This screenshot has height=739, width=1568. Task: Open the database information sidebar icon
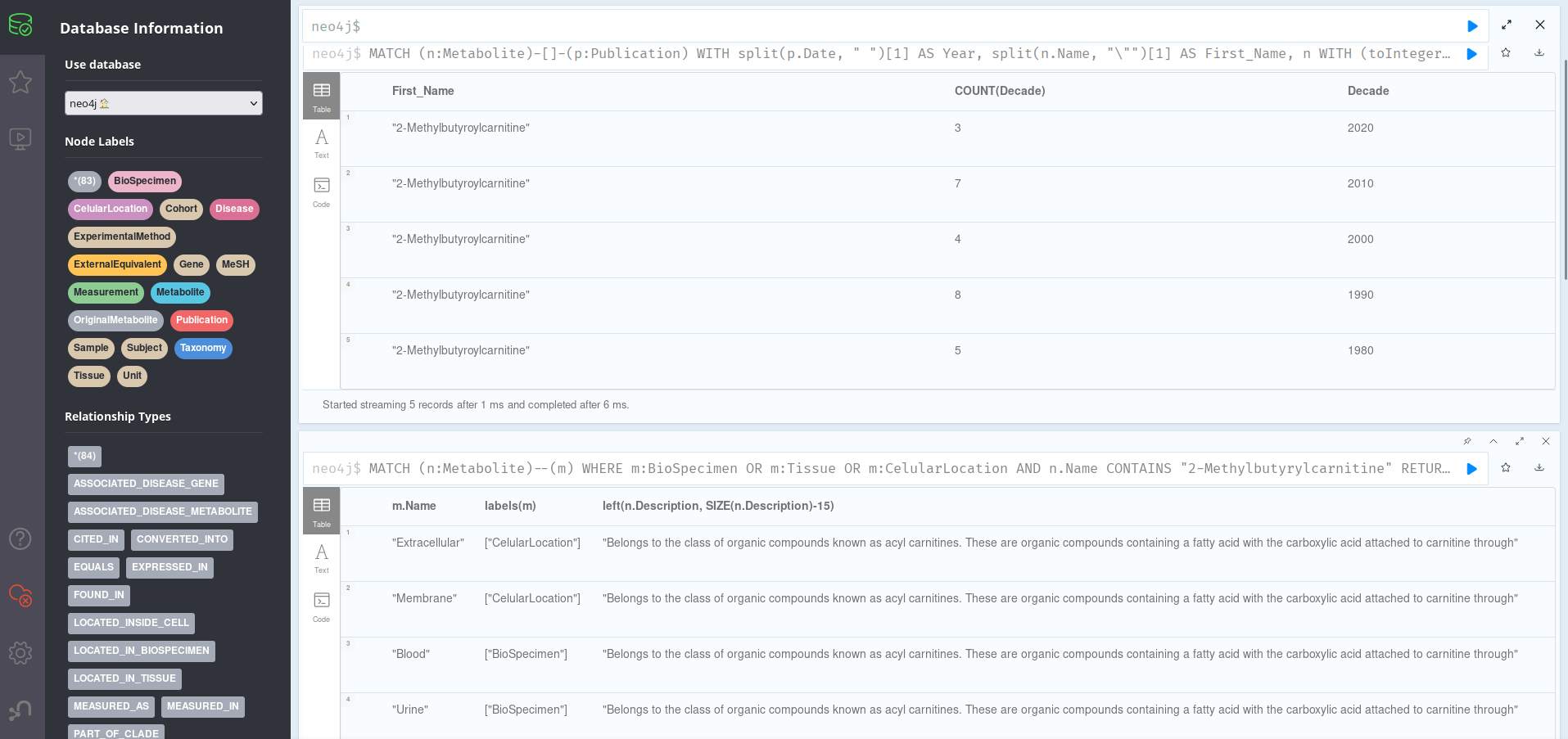[20, 25]
